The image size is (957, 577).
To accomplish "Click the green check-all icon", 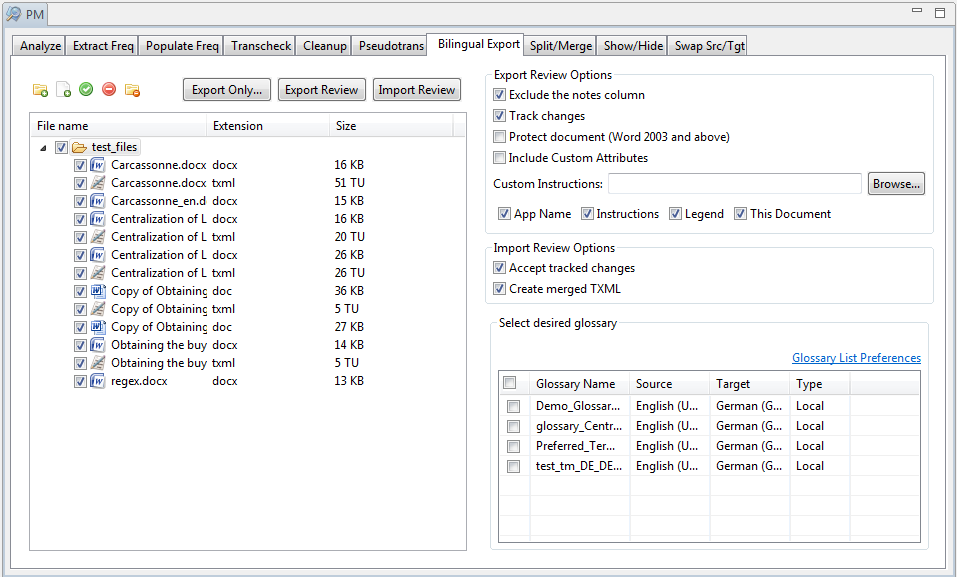I will point(86,89).
